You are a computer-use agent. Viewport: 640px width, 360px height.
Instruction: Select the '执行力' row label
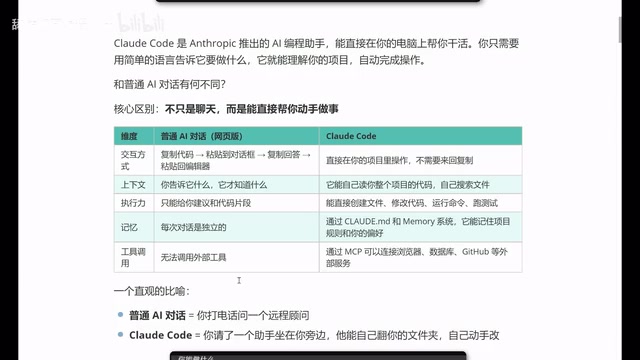(133, 203)
